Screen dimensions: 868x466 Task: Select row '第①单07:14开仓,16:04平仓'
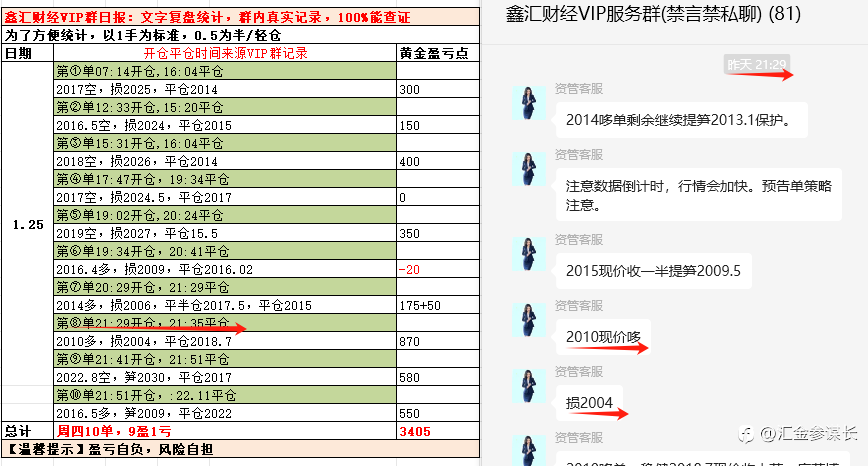[225, 71]
